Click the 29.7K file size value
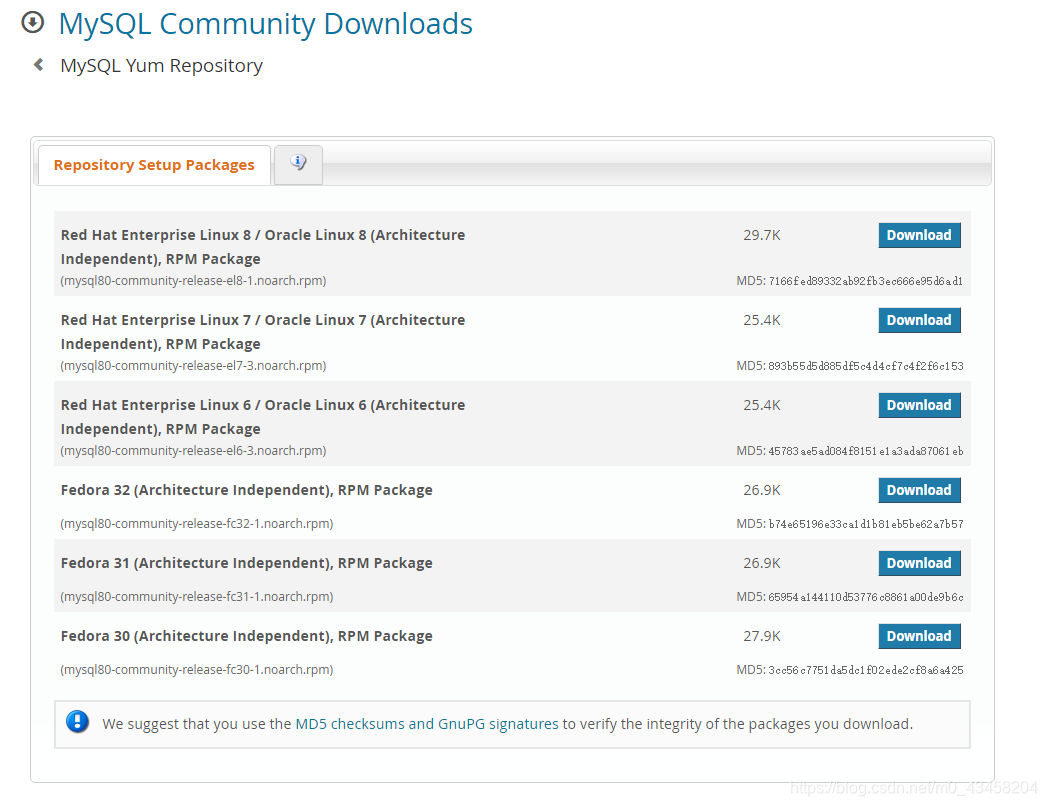 [x=762, y=235]
